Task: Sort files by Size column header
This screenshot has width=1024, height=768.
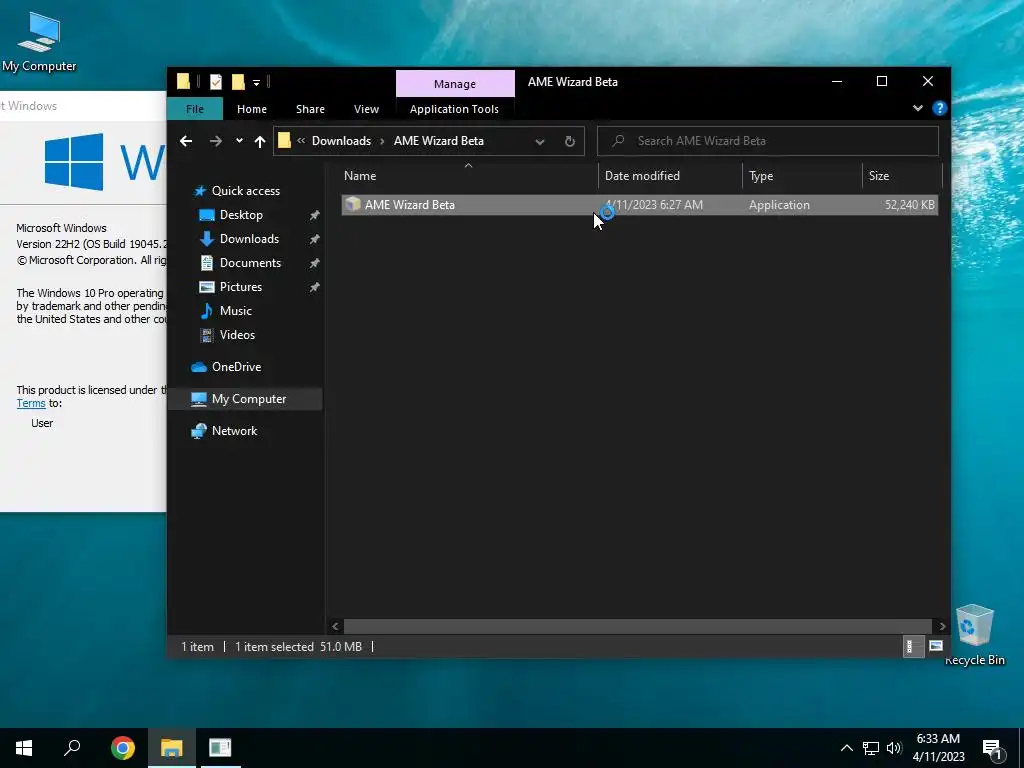Action: 903,176
